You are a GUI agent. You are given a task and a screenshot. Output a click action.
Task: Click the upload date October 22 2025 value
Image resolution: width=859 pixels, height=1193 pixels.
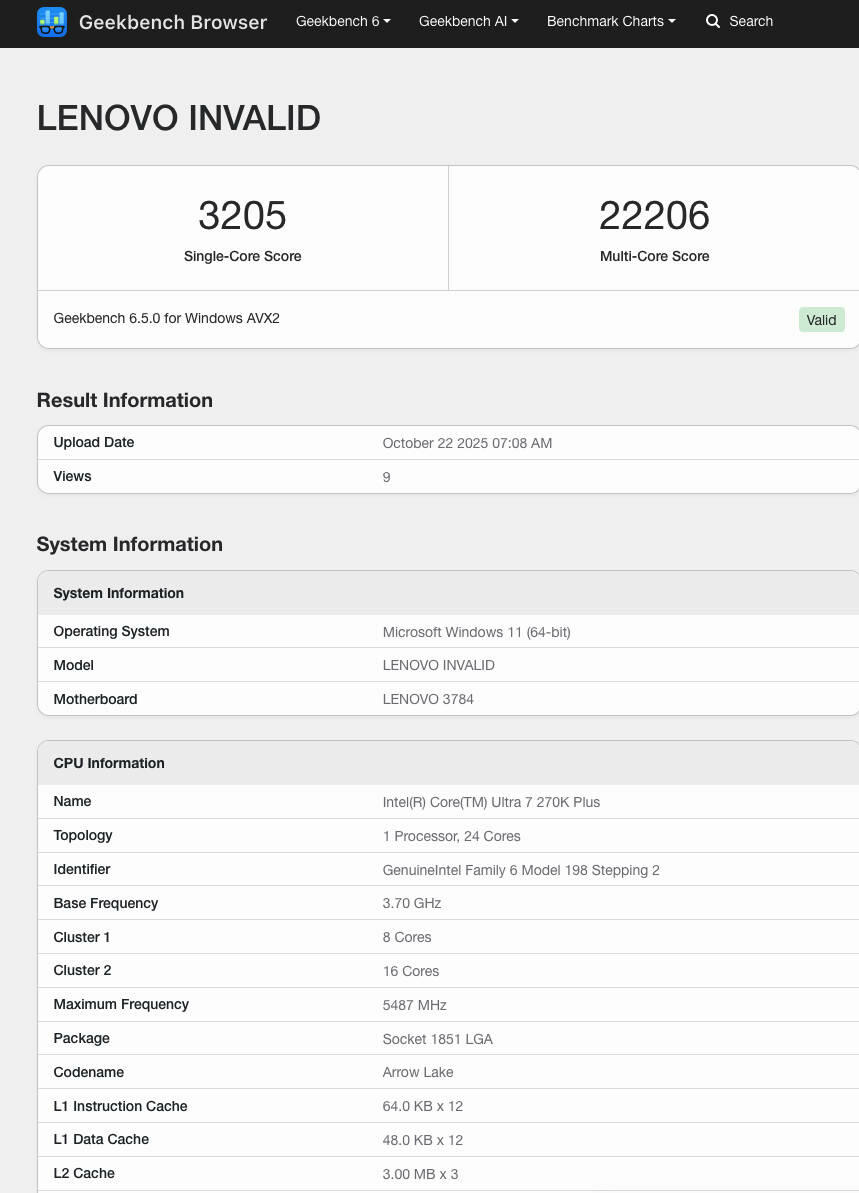467,443
